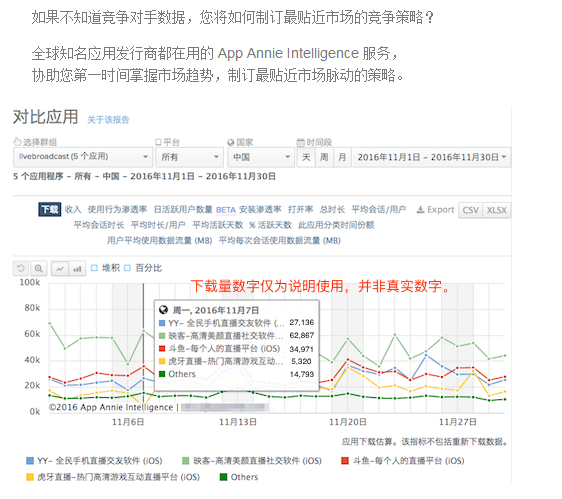Toggle YY blue legend swatch
The image size is (562, 499).
click(30, 461)
